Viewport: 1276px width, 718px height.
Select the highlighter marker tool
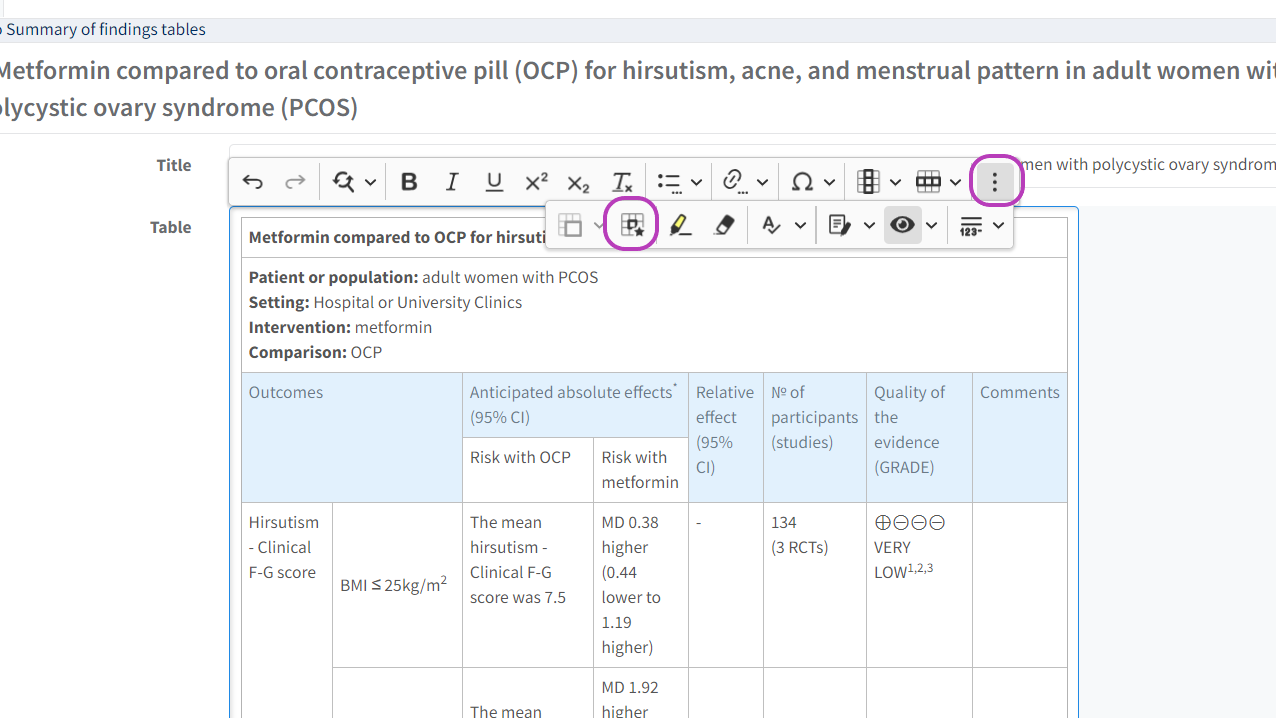tap(680, 226)
